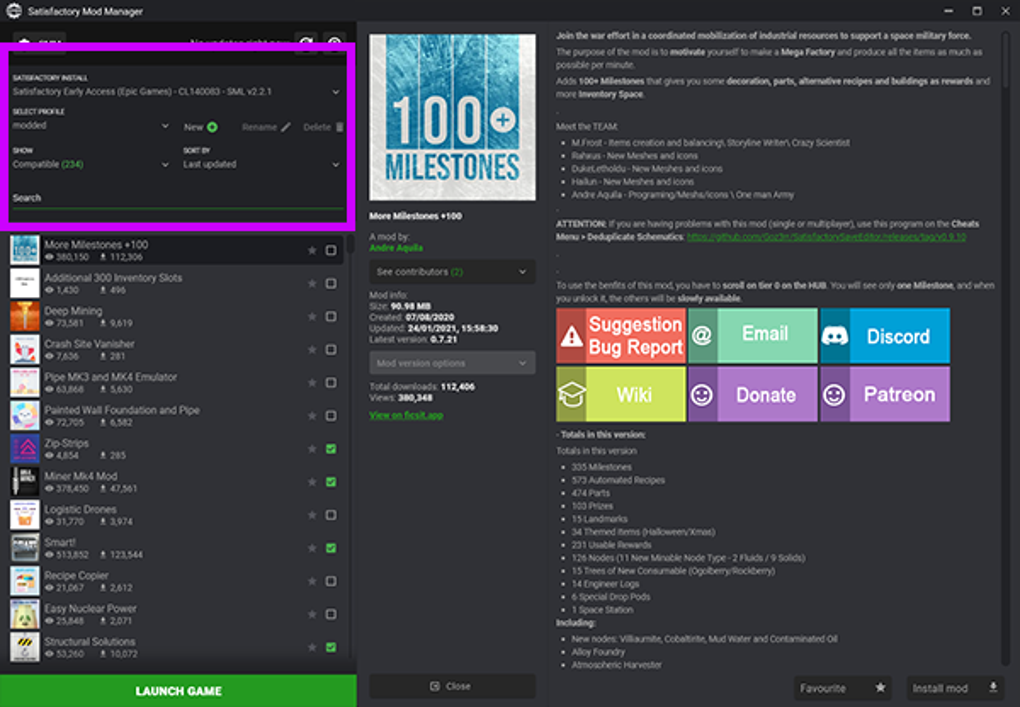Disable the Zip-Strips checkbox

click(x=331, y=449)
